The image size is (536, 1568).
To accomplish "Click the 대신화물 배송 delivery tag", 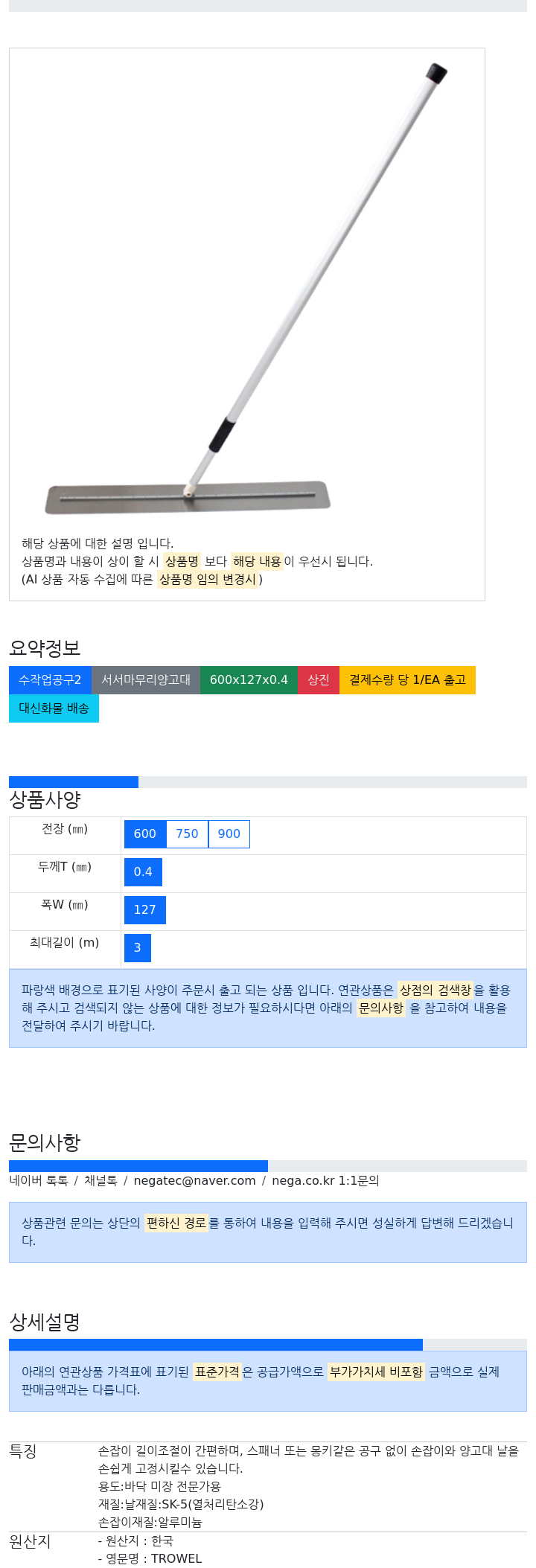I will (54, 708).
